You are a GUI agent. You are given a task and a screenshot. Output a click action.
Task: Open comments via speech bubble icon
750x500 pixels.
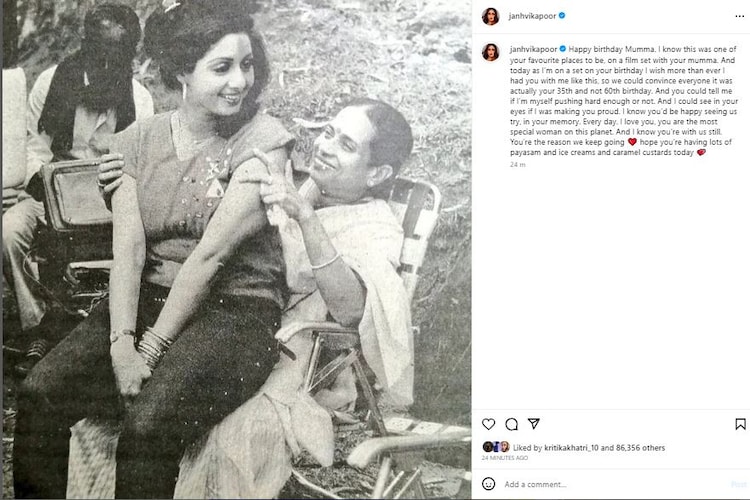pyautogui.click(x=511, y=424)
